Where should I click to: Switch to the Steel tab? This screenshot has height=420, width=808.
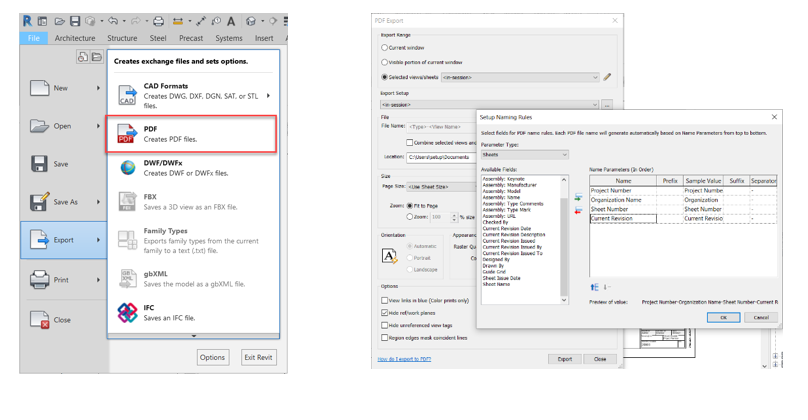158,38
